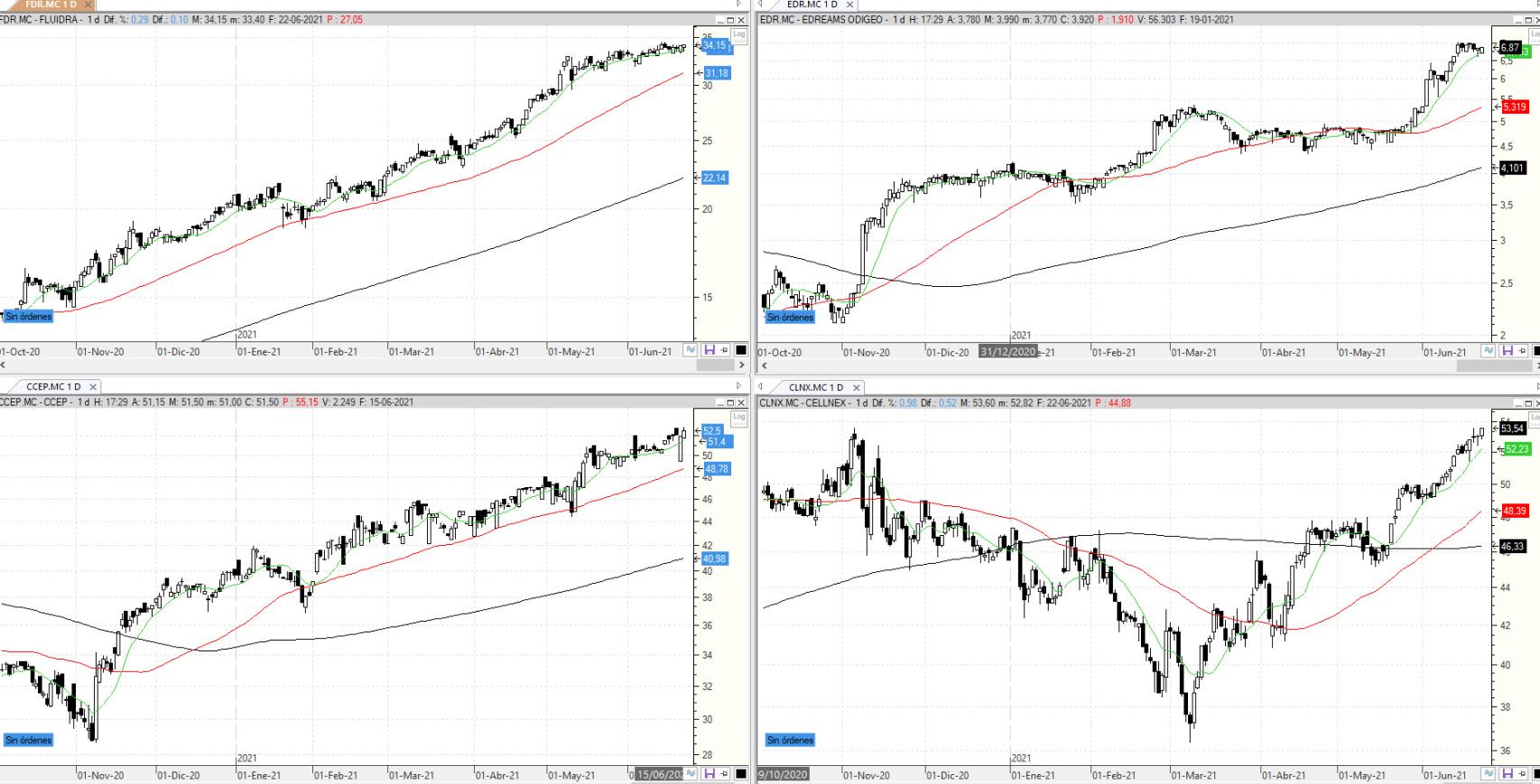Click 'Sin órdenes' label in Fluidra chart

point(29,317)
